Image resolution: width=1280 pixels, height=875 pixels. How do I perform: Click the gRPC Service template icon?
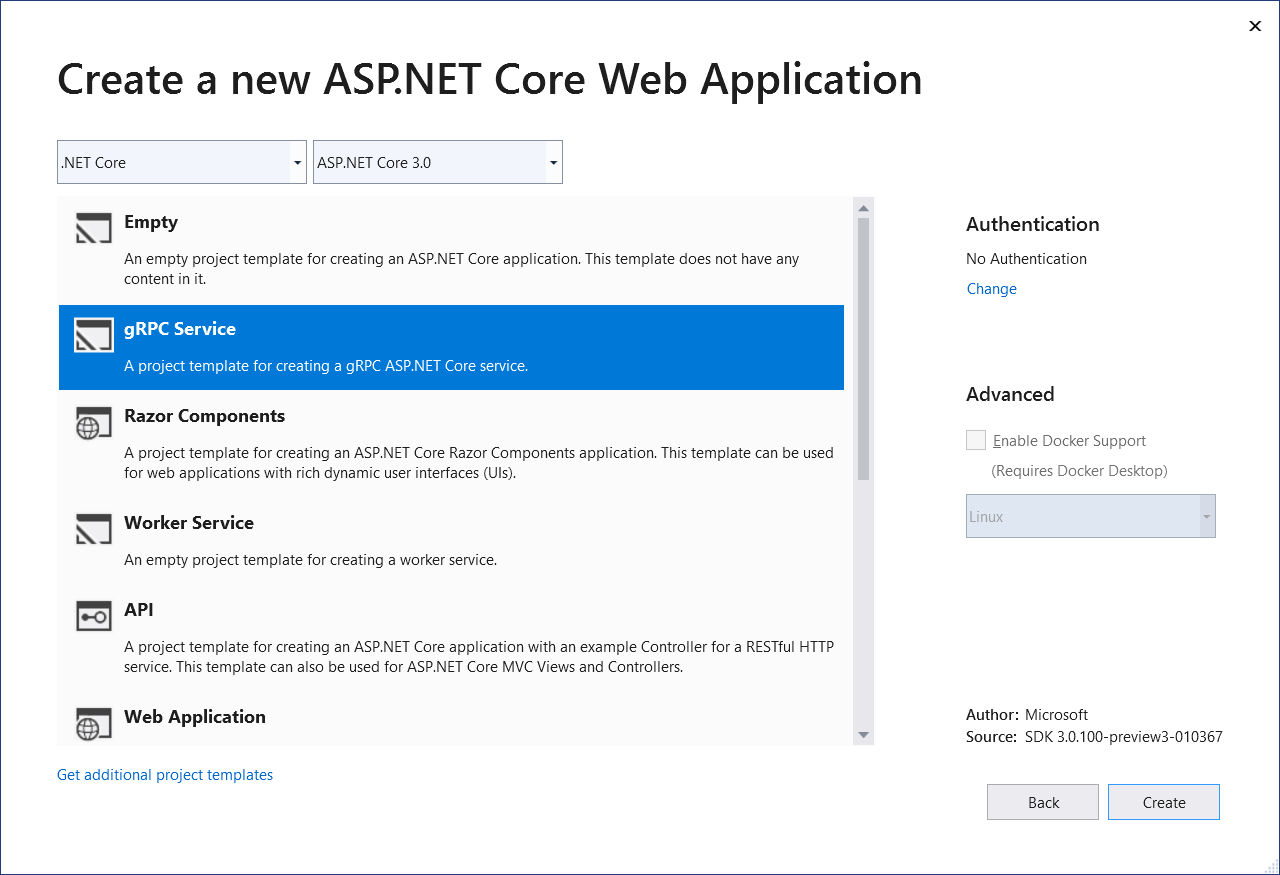pyautogui.click(x=94, y=335)
